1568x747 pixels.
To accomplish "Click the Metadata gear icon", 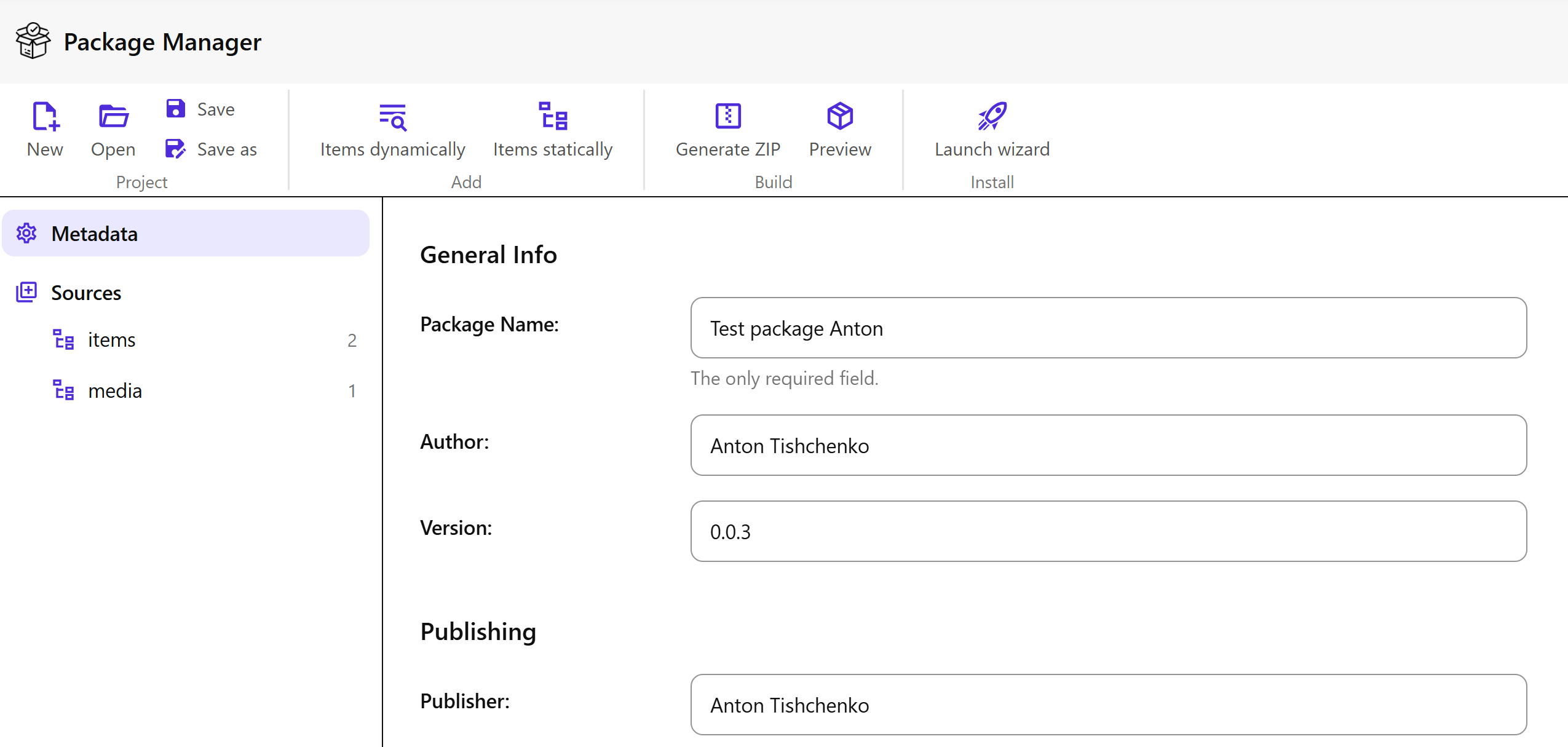I will pos(26,234).
